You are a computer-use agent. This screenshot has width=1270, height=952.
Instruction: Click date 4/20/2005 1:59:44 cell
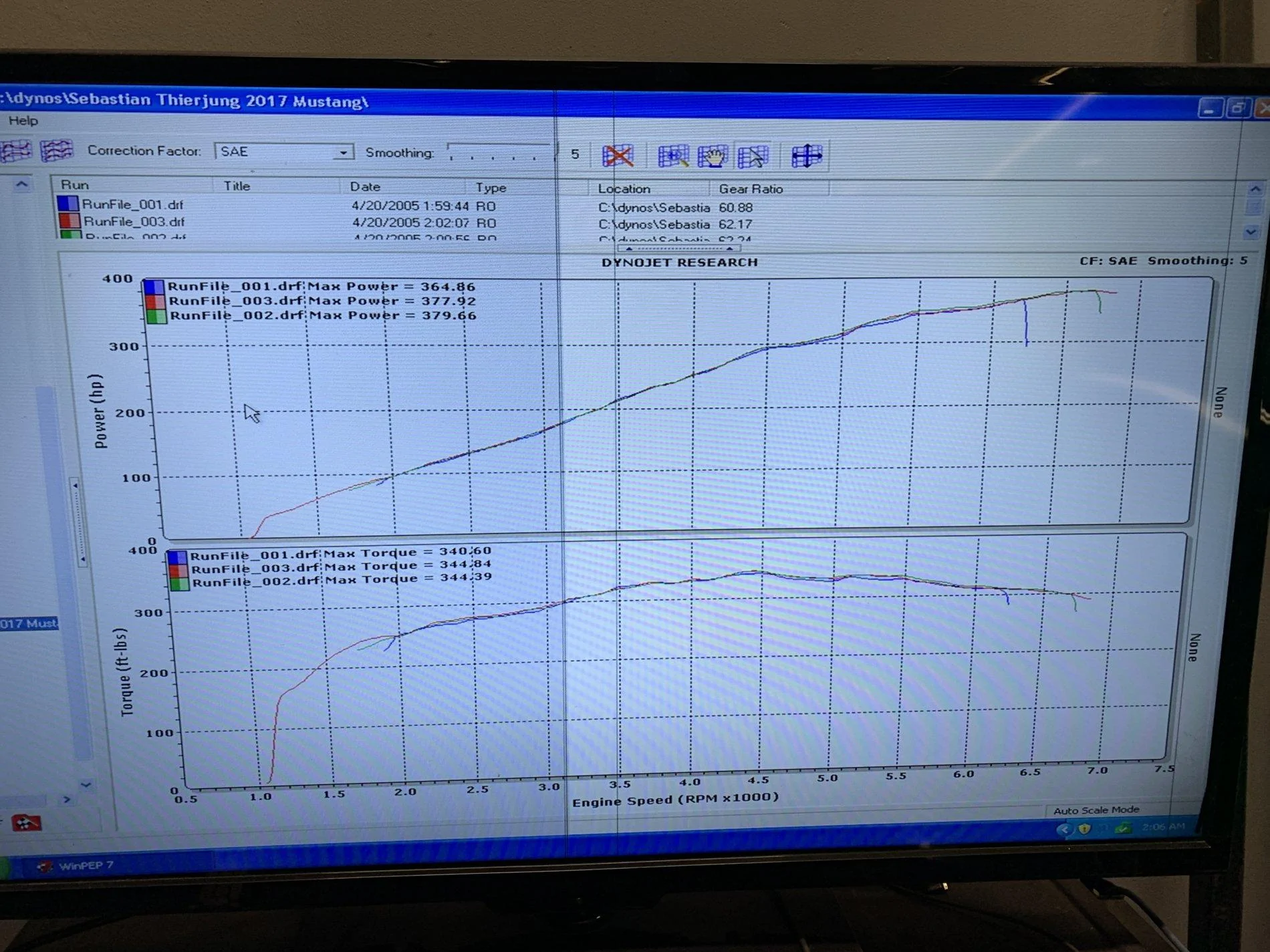coord(410,206)
